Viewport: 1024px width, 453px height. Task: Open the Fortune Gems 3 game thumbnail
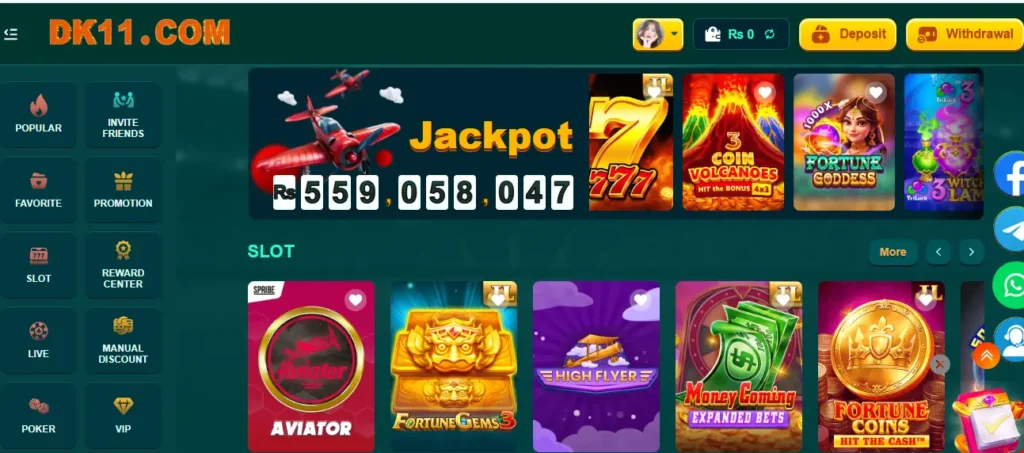click(453, 366)
